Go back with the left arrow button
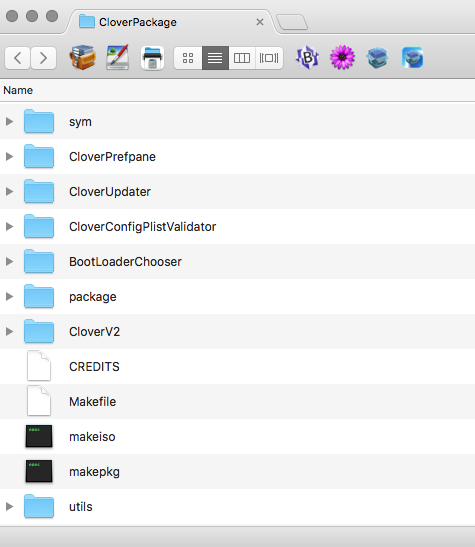Screen dimensions: 475x547 click(17, 58)
